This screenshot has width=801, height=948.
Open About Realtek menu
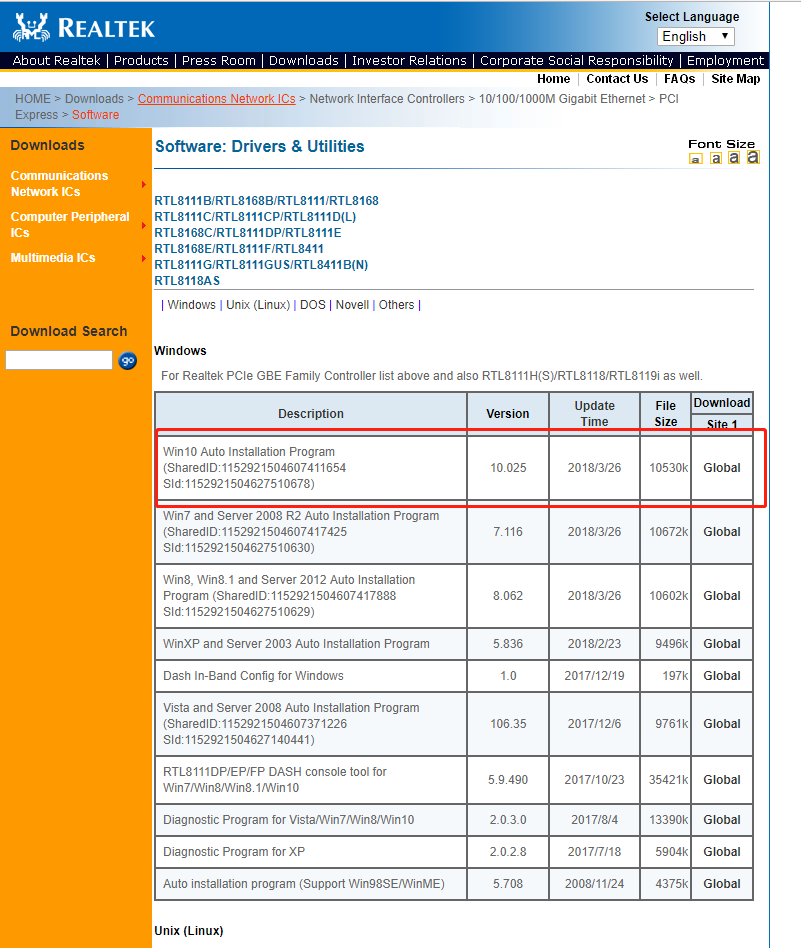coord(56,60)
